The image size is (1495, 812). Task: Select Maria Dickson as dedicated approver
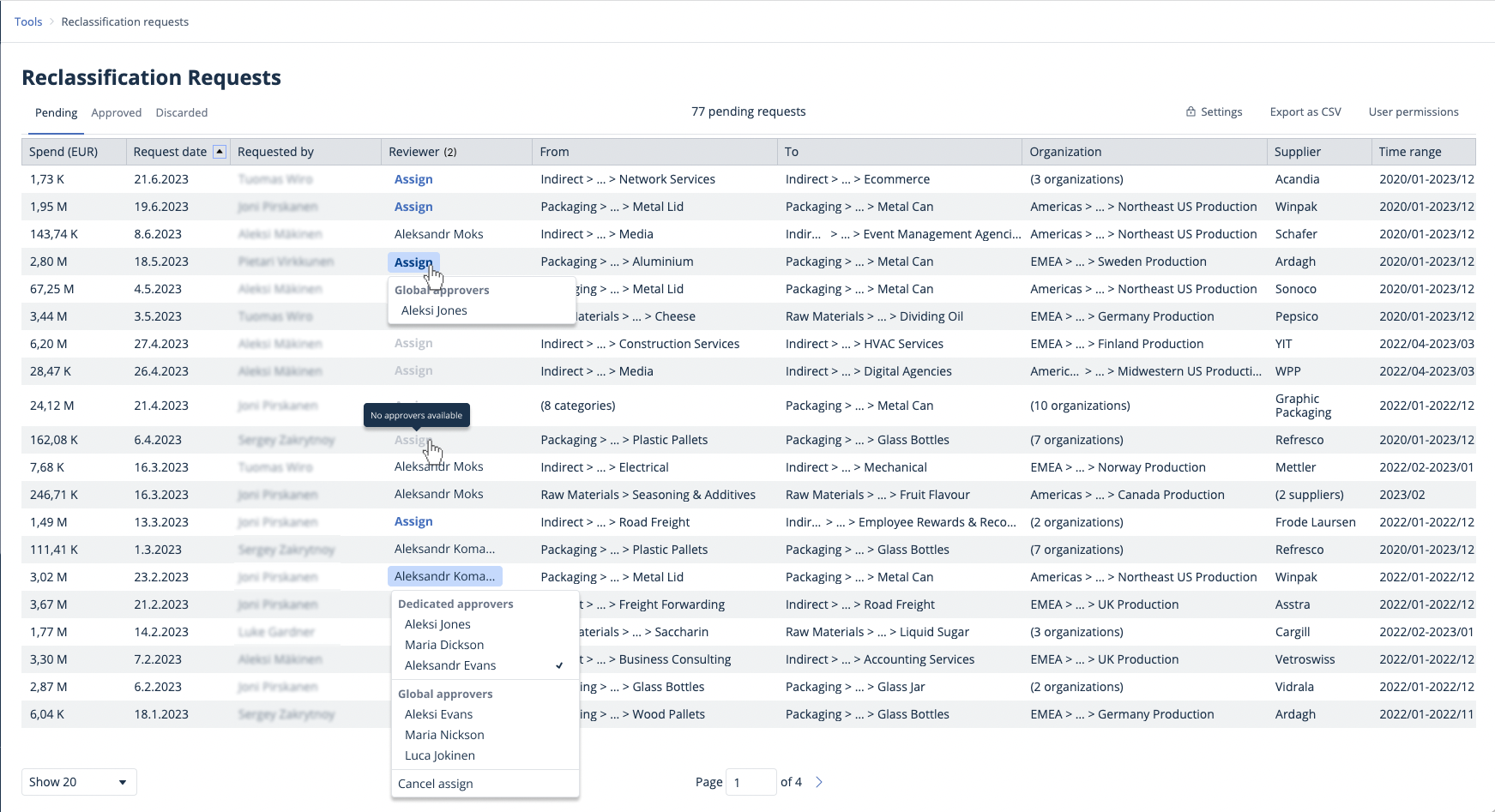pyautogui.click(x=444, y=645)
